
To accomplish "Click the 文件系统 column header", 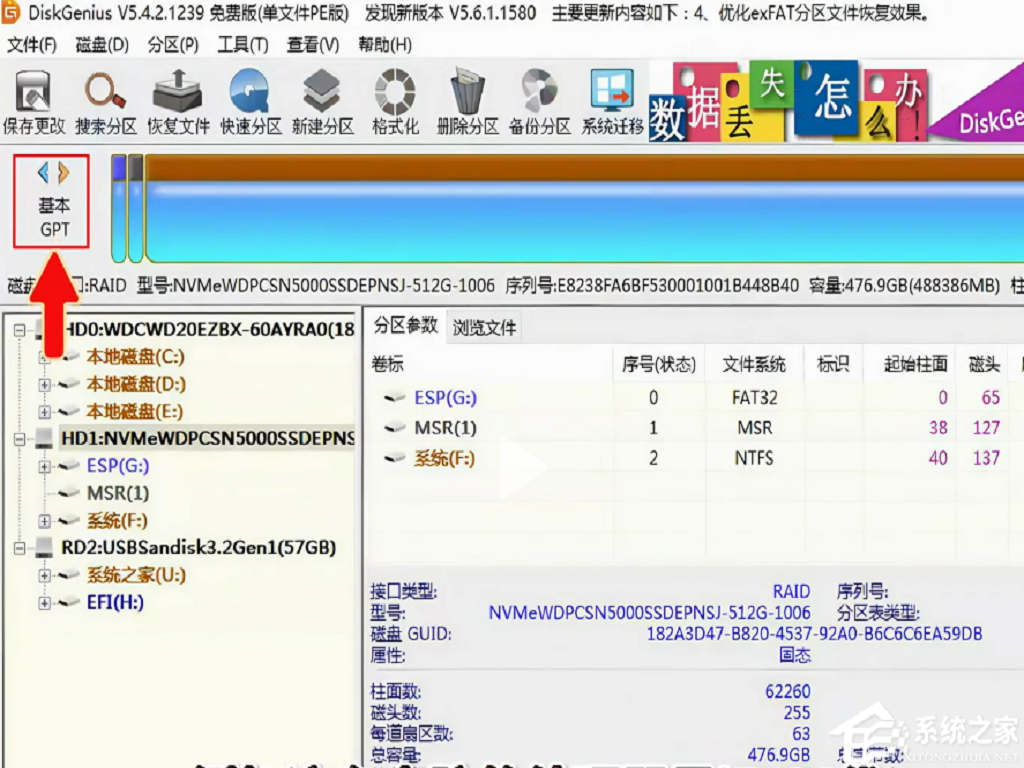I will click(754, 365).
